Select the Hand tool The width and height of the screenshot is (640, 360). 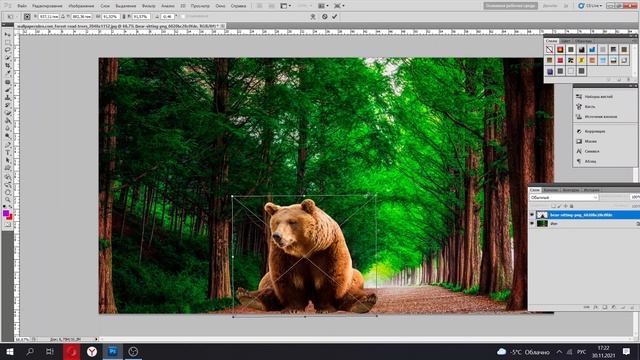tap(7, 192)
